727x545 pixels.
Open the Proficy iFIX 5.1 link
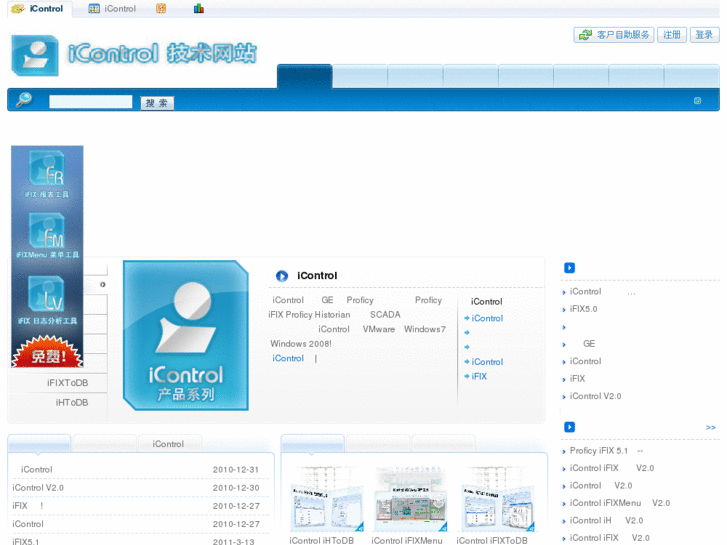(606, 451)
